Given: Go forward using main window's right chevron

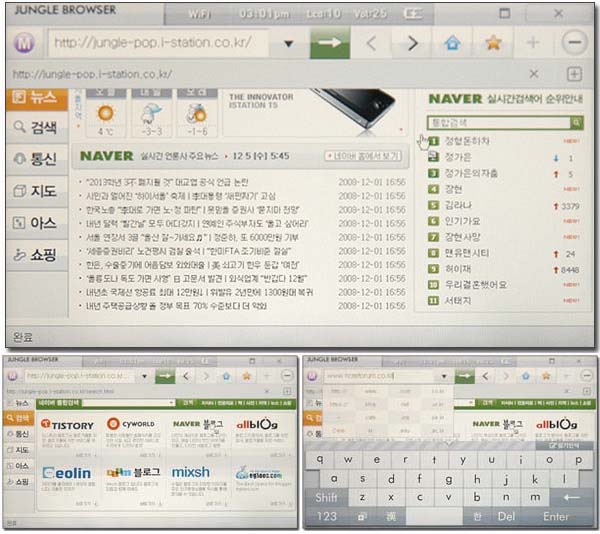Looking at the screenshot, I should [x=412, y=43].
